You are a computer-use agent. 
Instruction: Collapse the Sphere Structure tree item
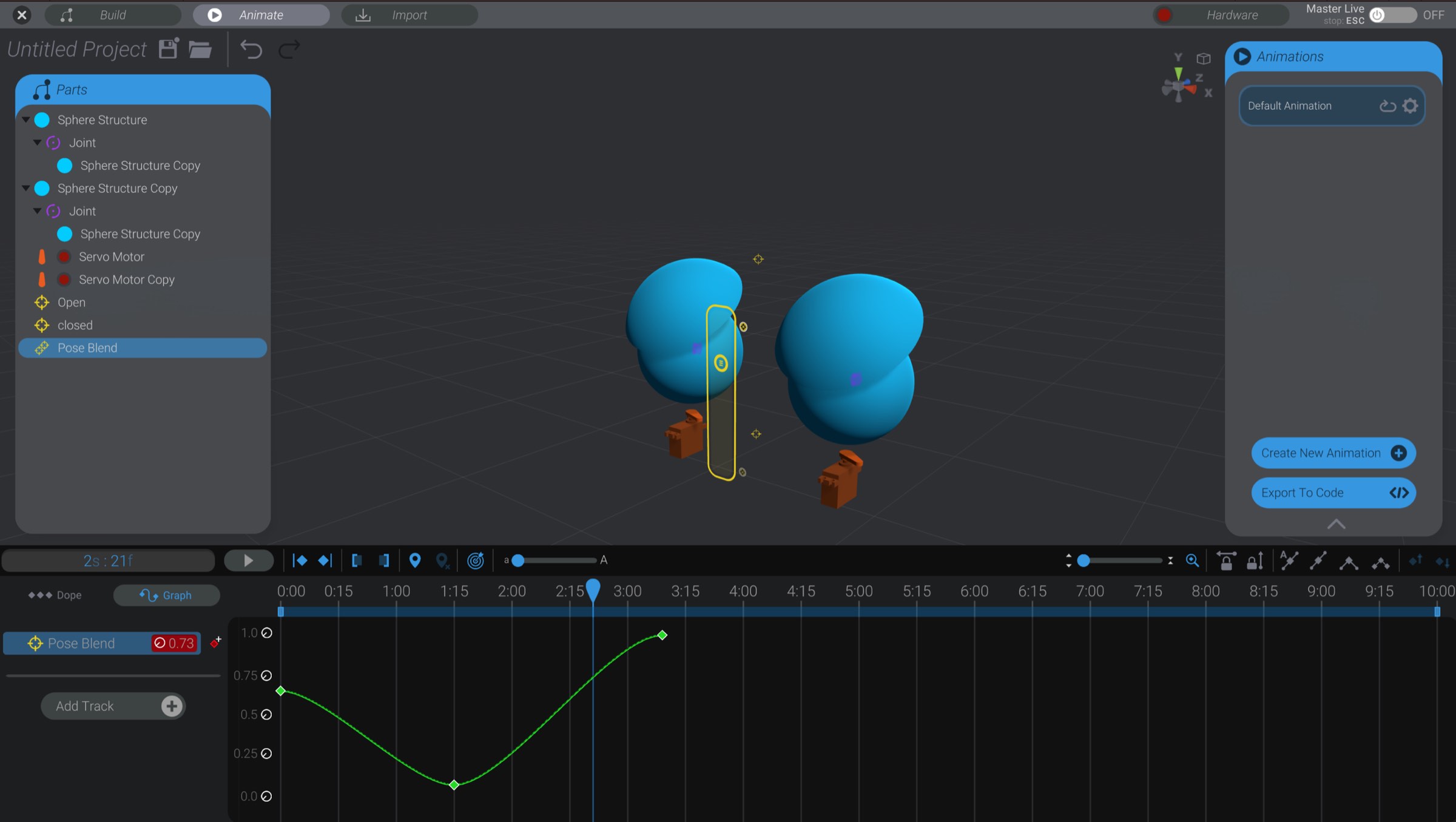click(x=25, y=120)
